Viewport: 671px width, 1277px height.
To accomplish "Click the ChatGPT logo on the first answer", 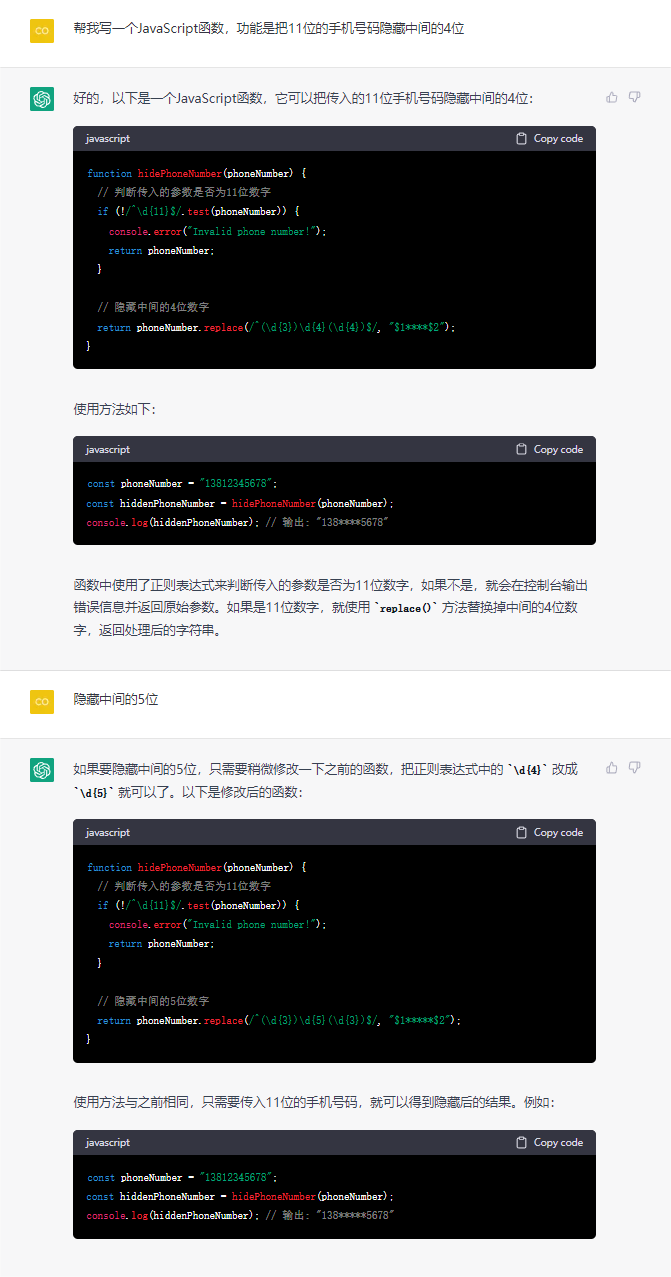I will [42, 99].
